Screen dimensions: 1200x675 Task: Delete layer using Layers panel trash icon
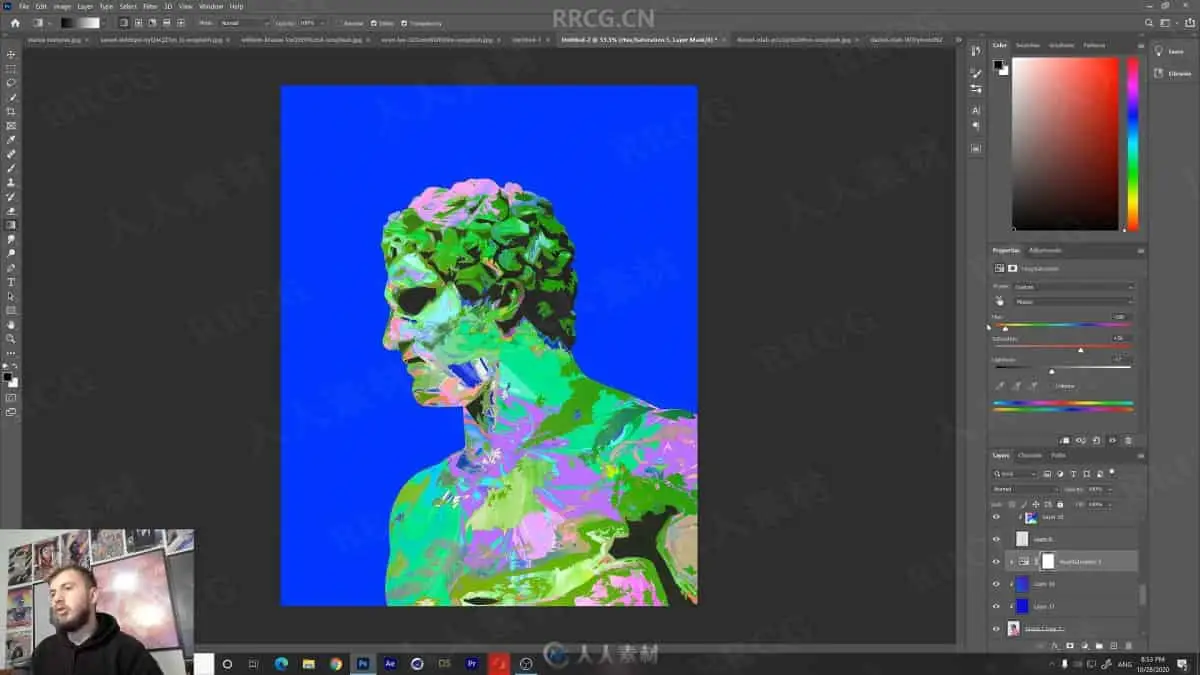click(x=1128, y=645)
